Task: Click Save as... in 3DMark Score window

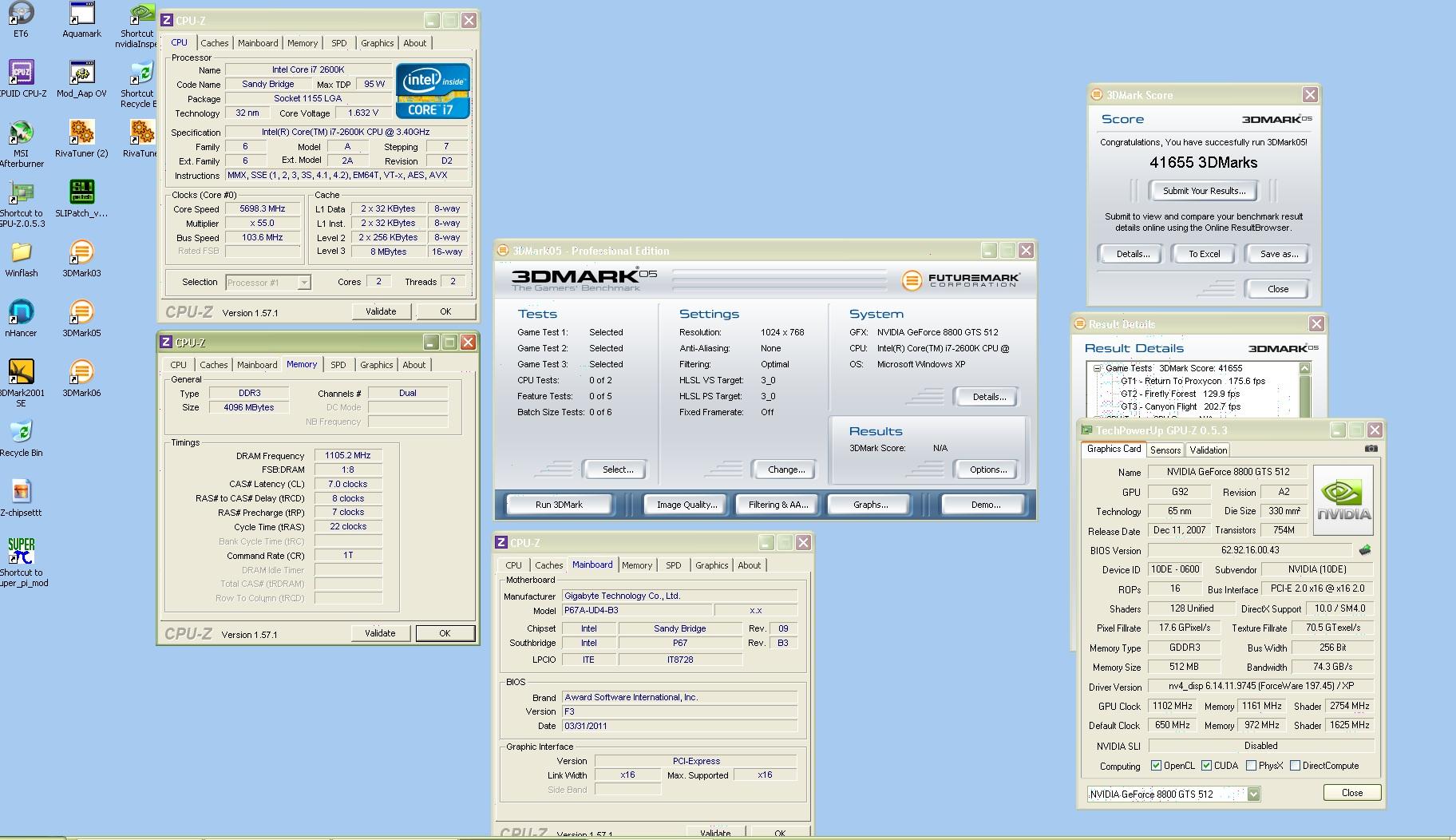Action: pyautogui.click(x=1279, y=254)
